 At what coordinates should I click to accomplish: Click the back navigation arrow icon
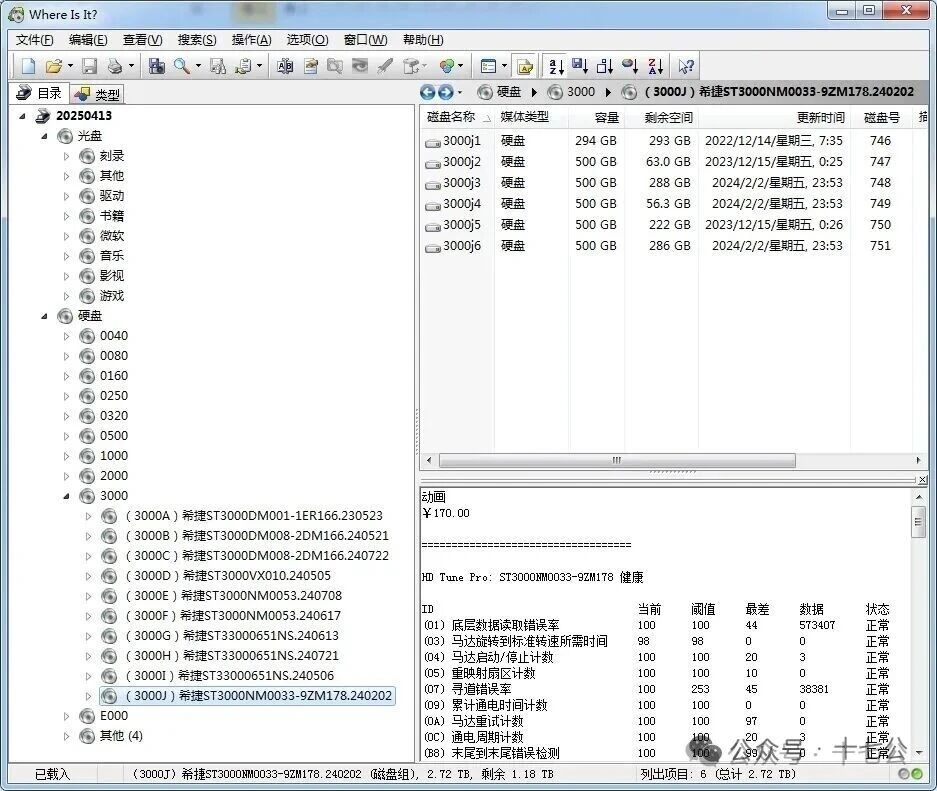pos(428,92)
